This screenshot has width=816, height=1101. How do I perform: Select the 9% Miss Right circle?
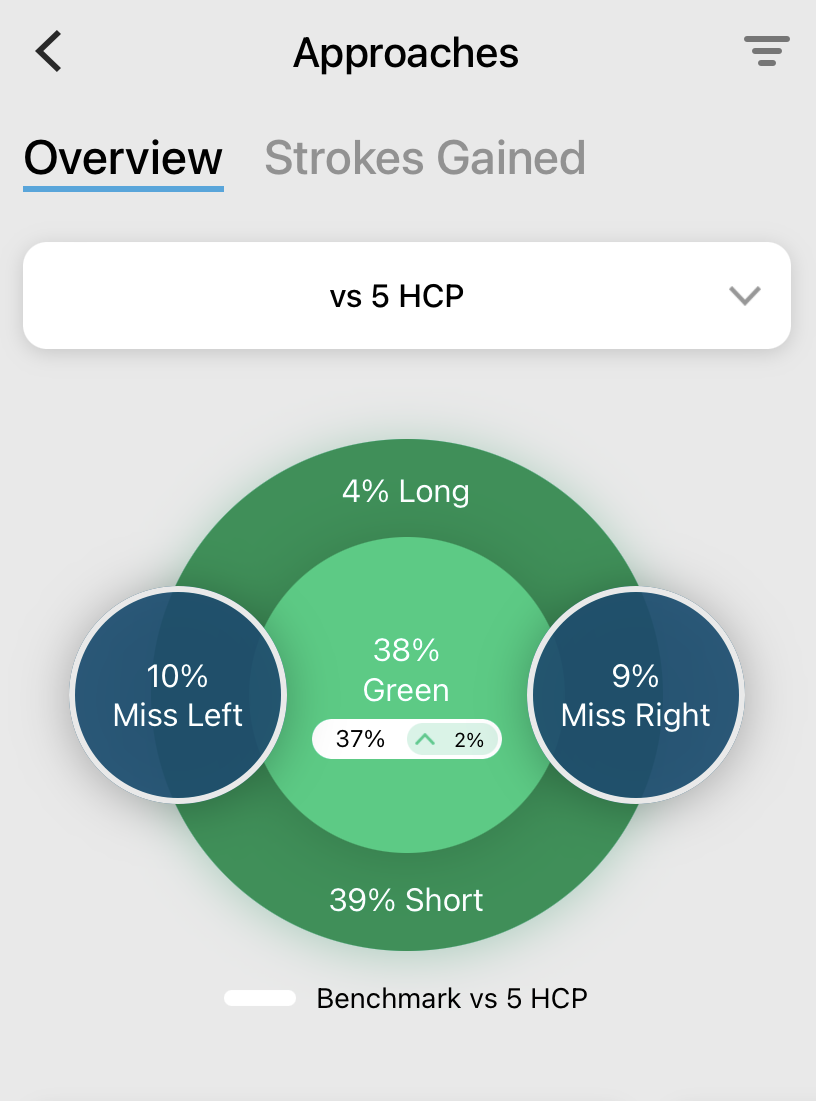(635, 694)
